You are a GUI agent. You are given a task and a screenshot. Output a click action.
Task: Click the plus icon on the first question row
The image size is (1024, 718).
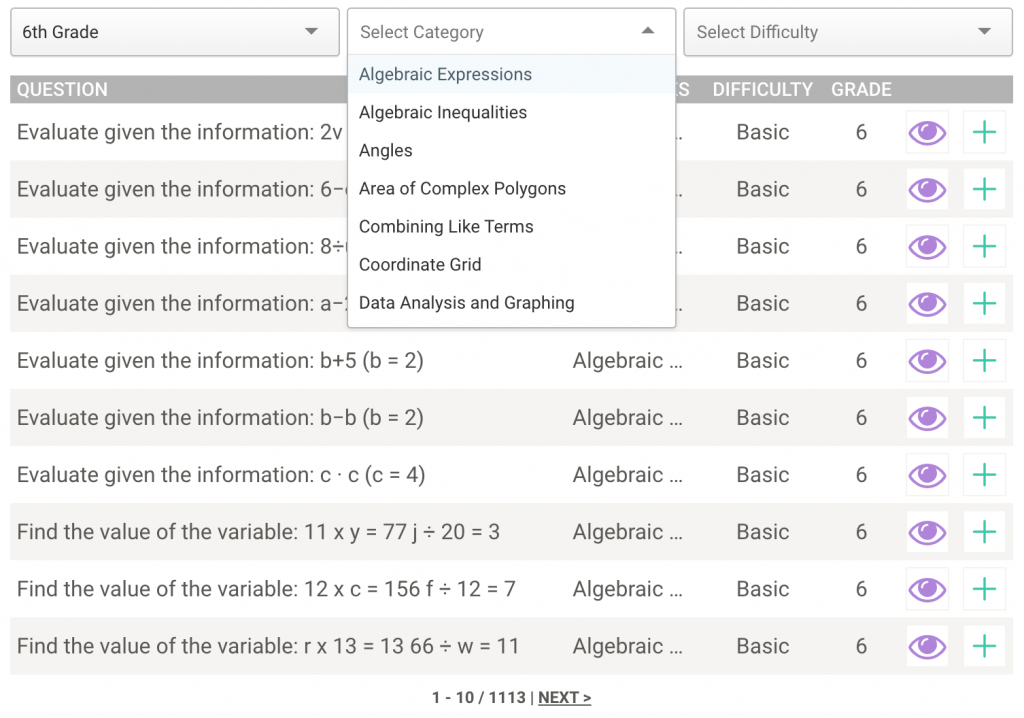984,132
